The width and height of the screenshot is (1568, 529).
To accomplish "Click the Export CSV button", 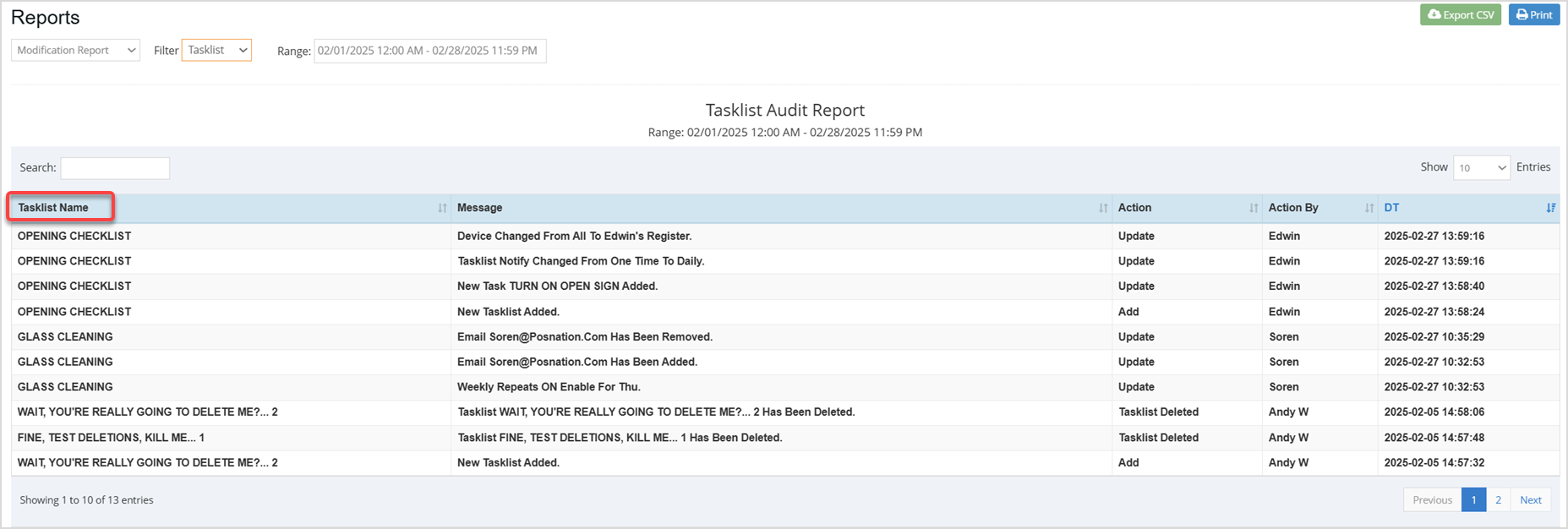I will [1461, 14].
